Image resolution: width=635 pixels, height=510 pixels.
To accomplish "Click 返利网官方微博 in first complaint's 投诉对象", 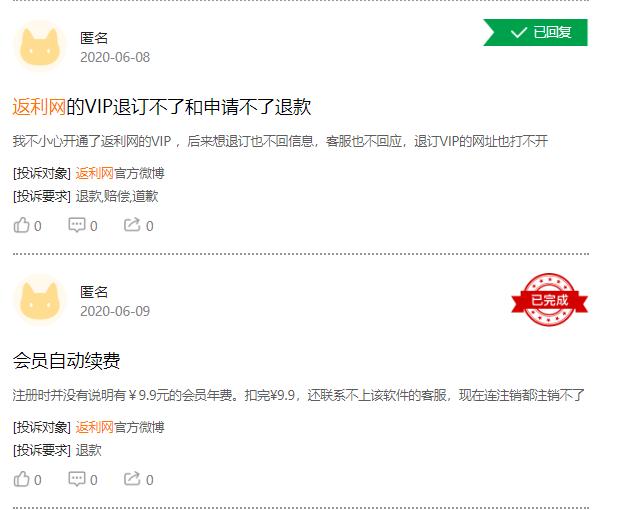I will coord(120,173).
